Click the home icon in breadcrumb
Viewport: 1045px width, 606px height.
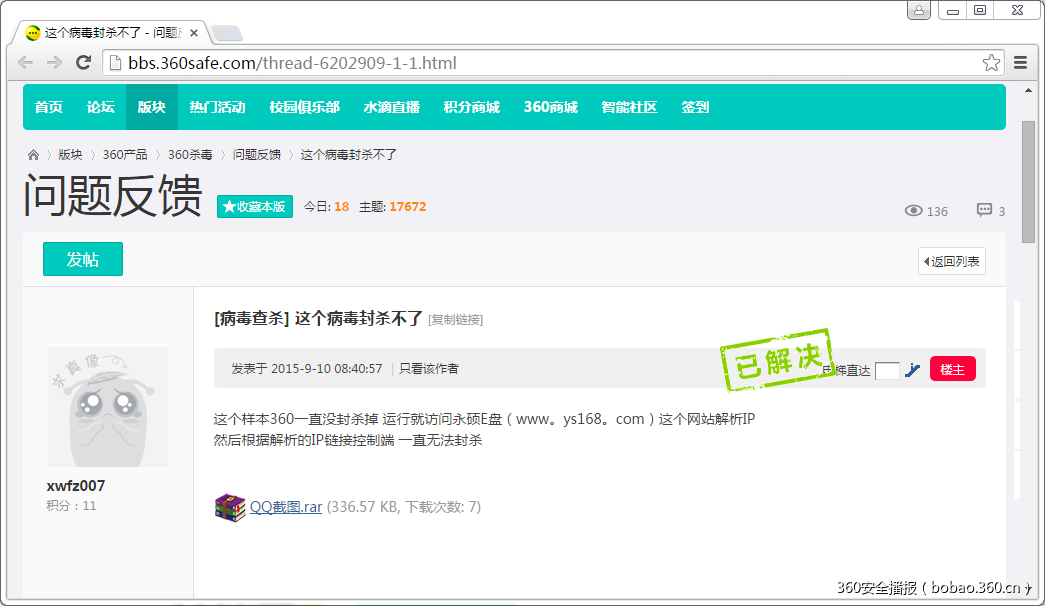[x=33, y=155]
